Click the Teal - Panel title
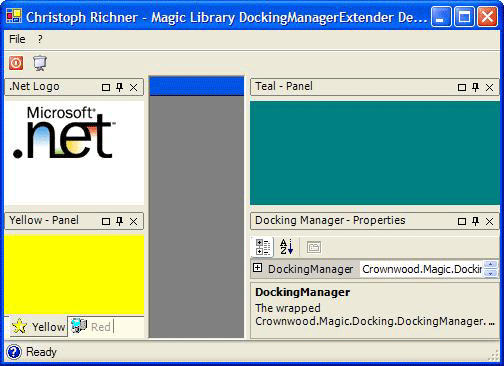This screenshot has width=504, height=366. click(x=284, y=86)
